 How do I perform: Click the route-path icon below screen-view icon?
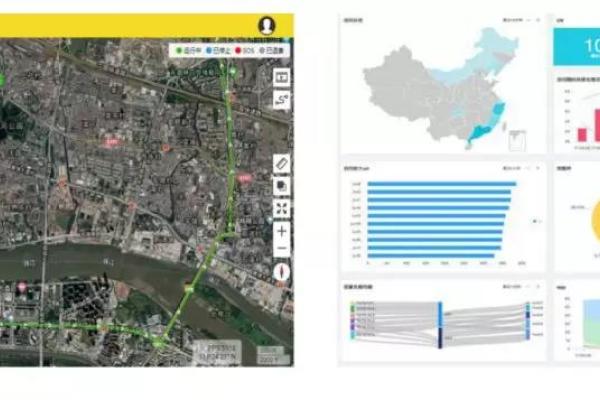pyautogui.click(x=282, y=100)
